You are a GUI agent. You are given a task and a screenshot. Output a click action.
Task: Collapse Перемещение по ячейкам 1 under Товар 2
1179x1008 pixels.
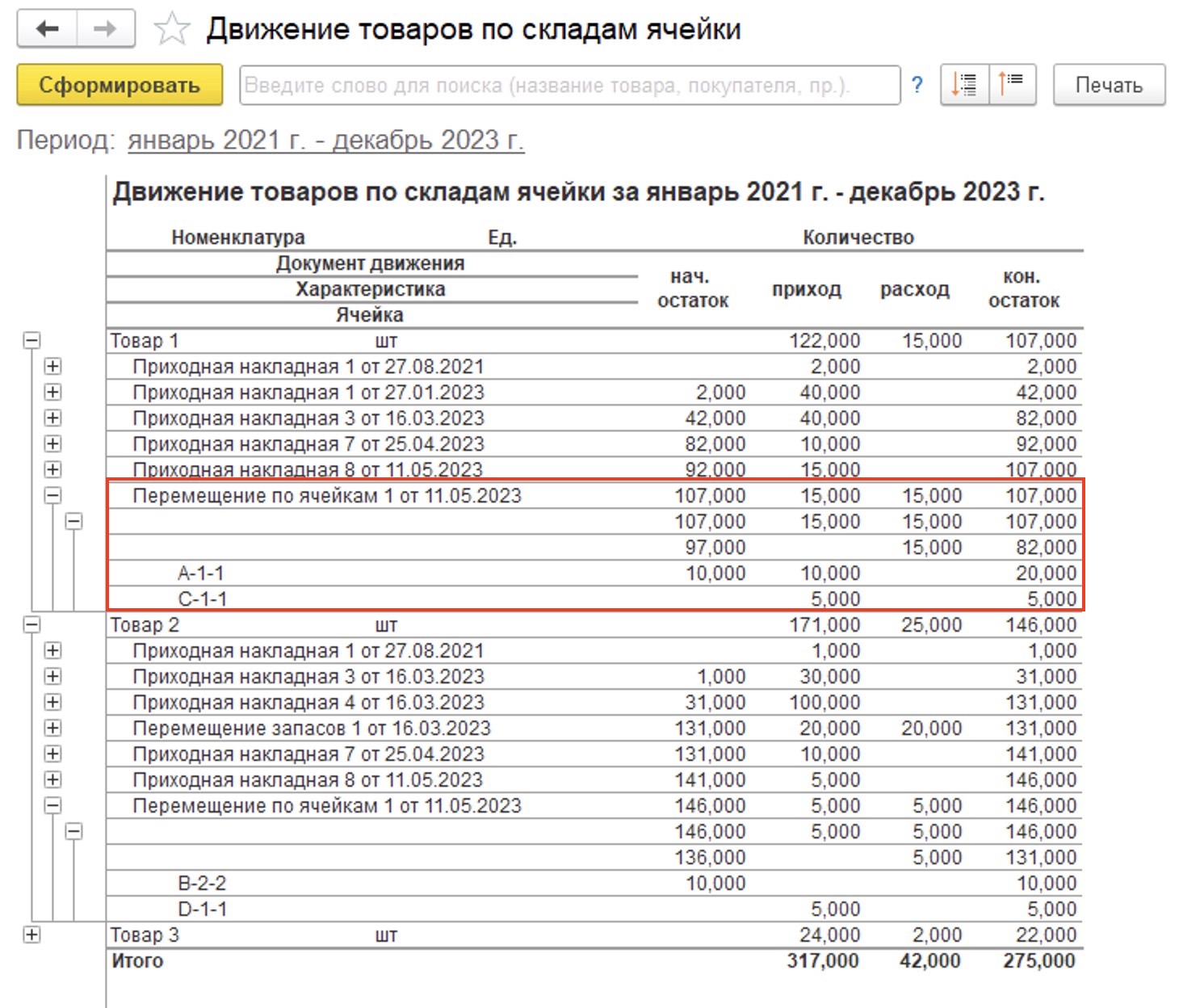[52, 806]
